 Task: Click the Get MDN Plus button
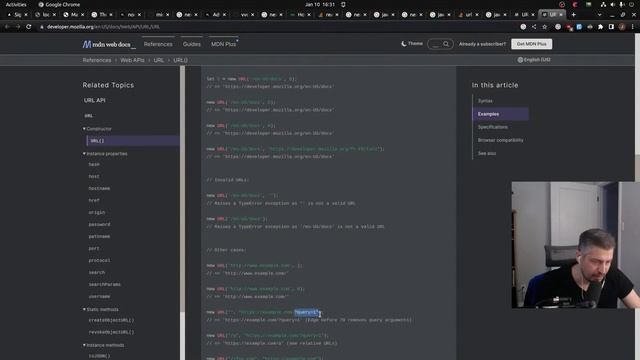(531, 44)
